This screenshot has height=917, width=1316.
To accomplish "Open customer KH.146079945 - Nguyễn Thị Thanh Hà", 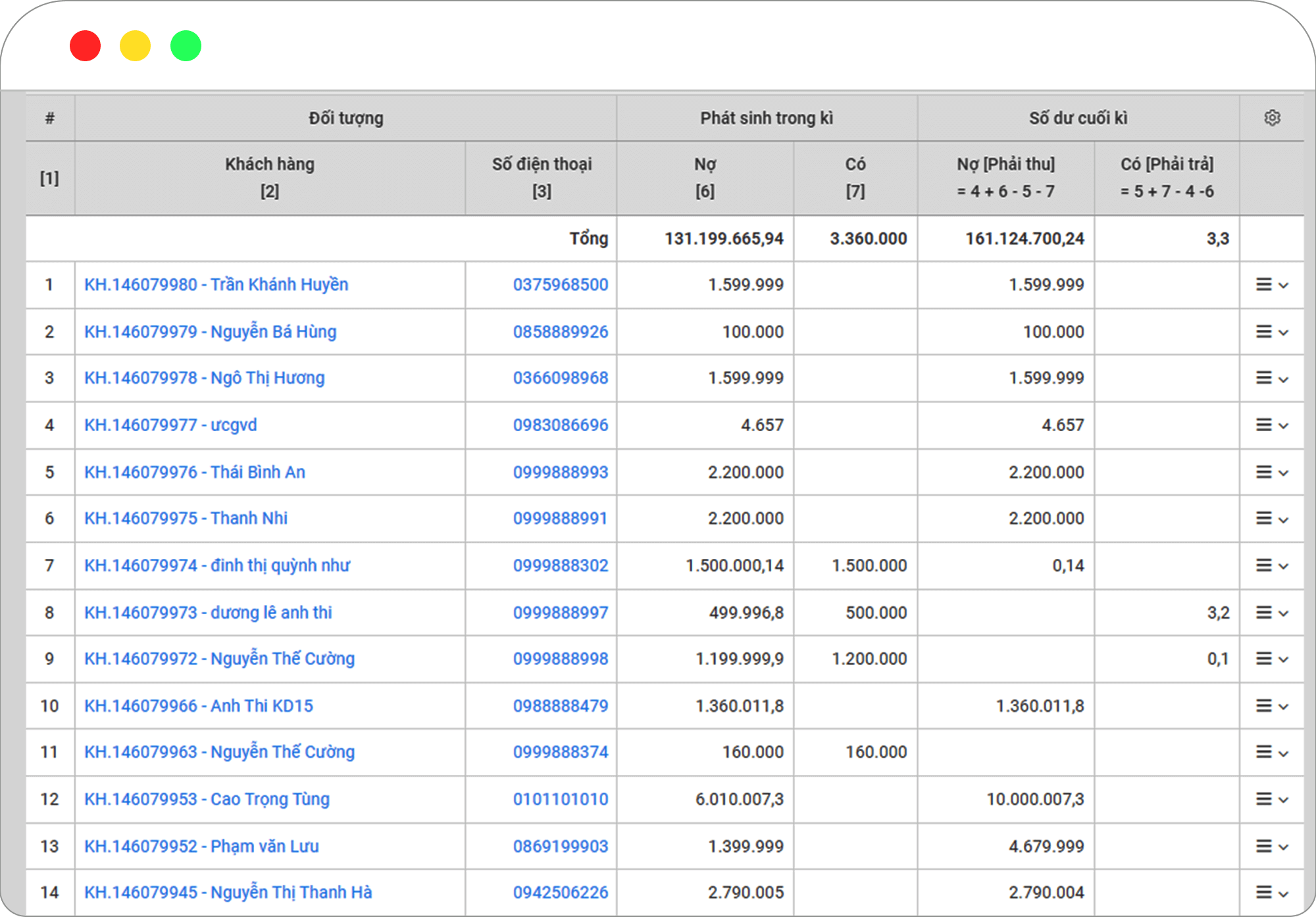I will click(x=228, y=893).
